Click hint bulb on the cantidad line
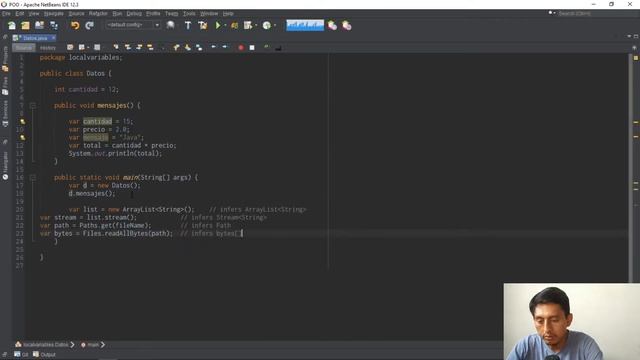 tap(22, 122)
